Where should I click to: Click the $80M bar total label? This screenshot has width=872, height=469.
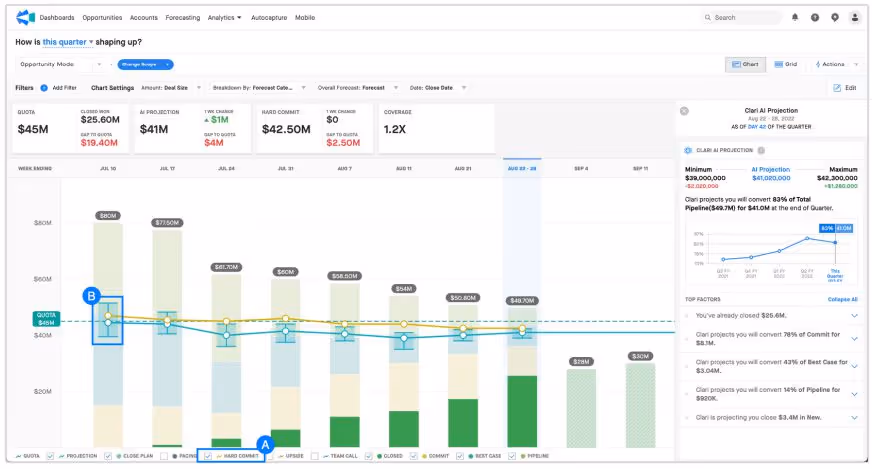coord(108,216)
